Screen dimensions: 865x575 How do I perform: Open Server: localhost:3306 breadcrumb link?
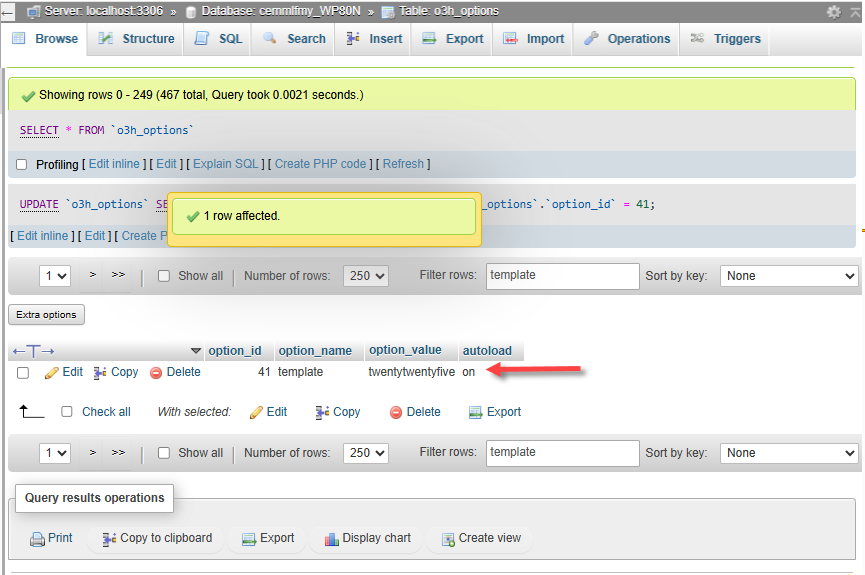point(104,11)
